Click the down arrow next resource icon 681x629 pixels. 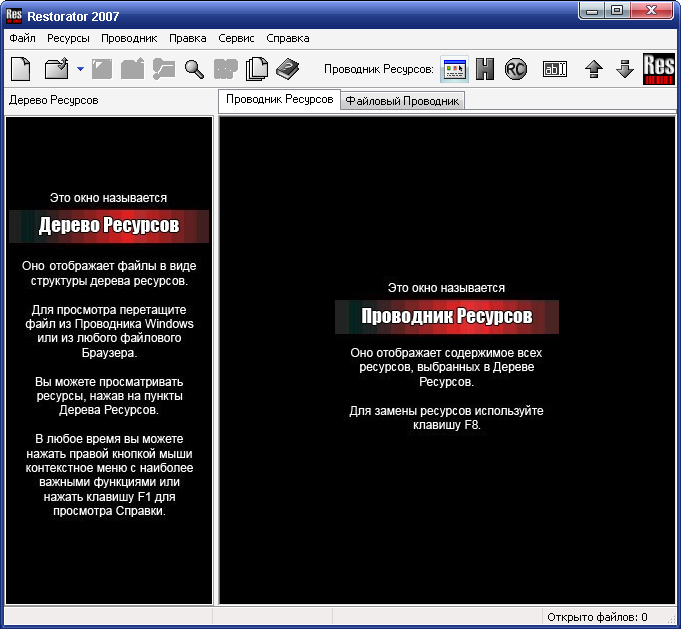(625, 69)
